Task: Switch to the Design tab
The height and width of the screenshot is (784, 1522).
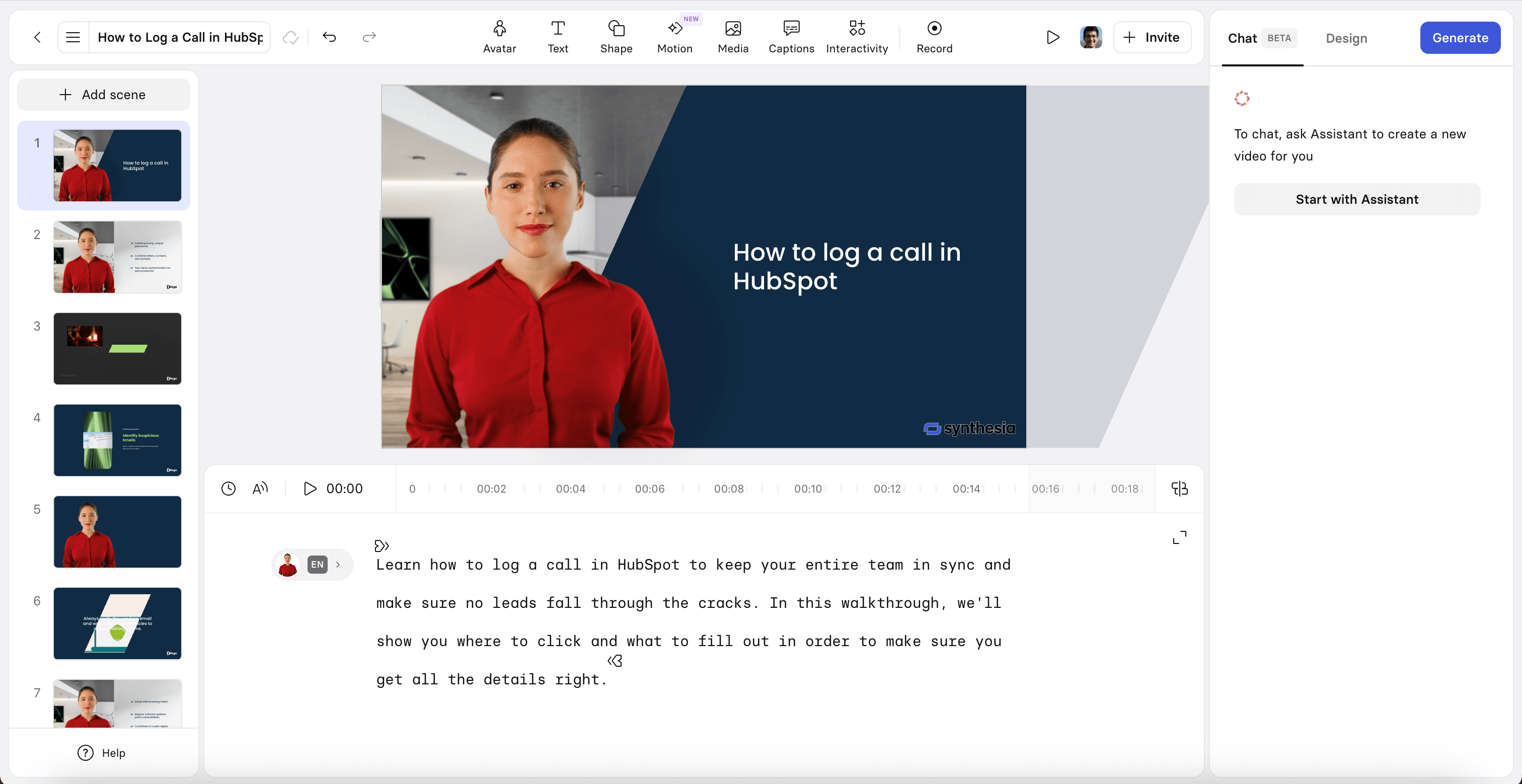Action: 1346,38
